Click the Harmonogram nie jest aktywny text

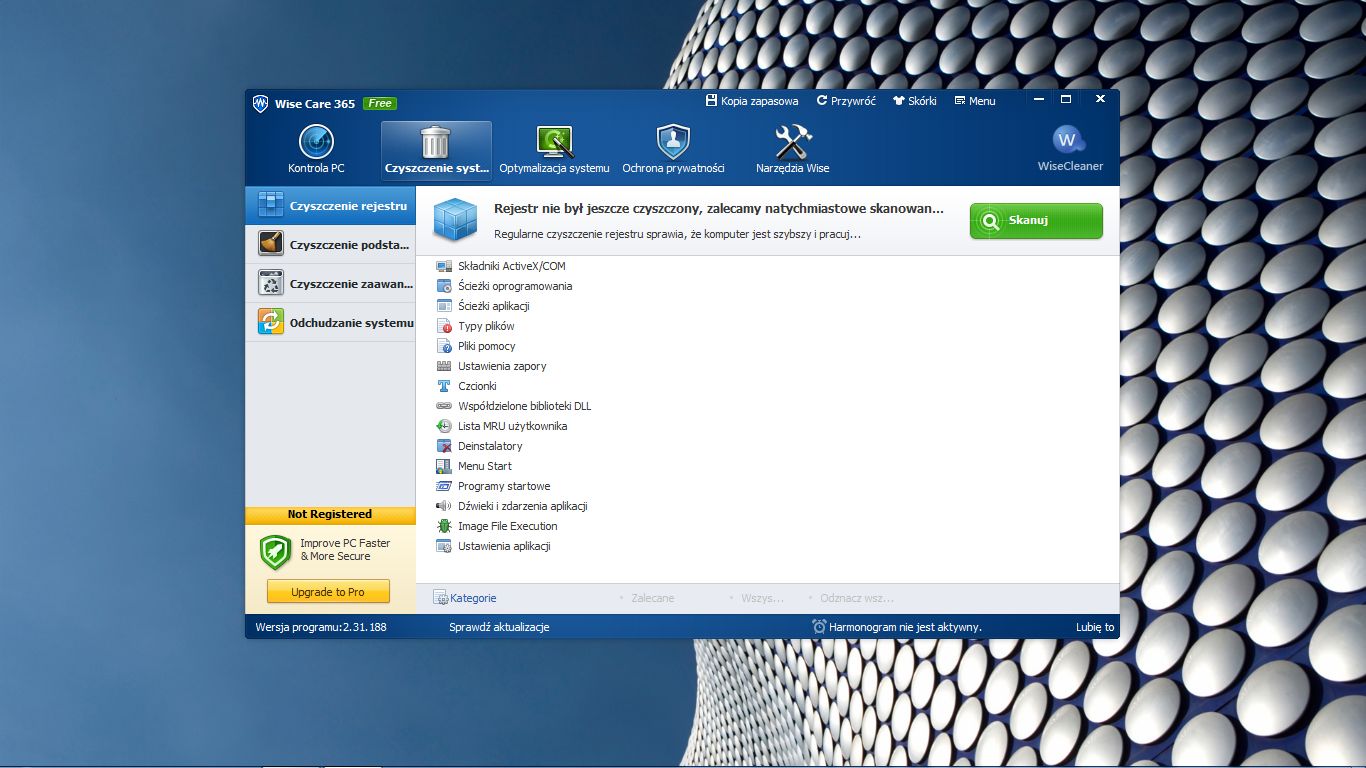pyautogui.click(x=906, y=627)
